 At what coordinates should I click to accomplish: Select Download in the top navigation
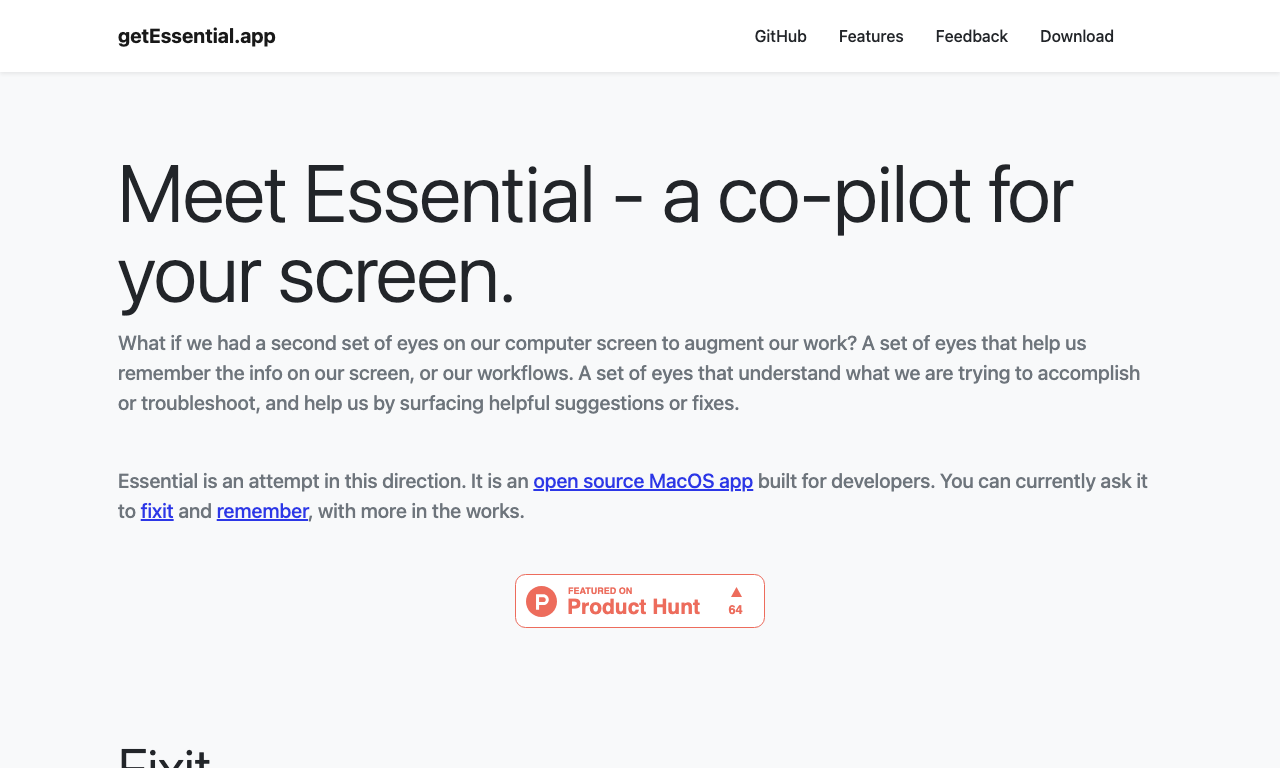click(x=1077, y=36)
